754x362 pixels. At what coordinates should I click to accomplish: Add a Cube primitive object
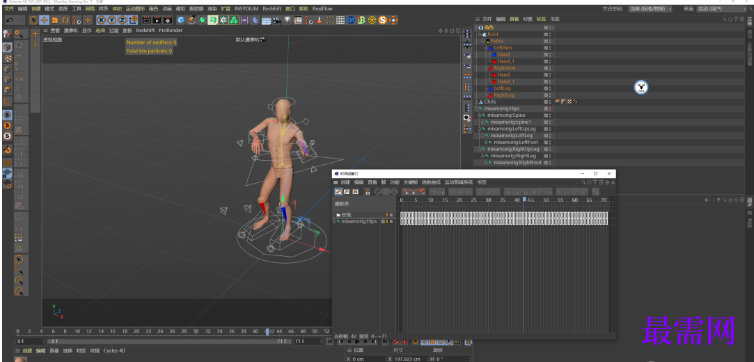(181, 20)
